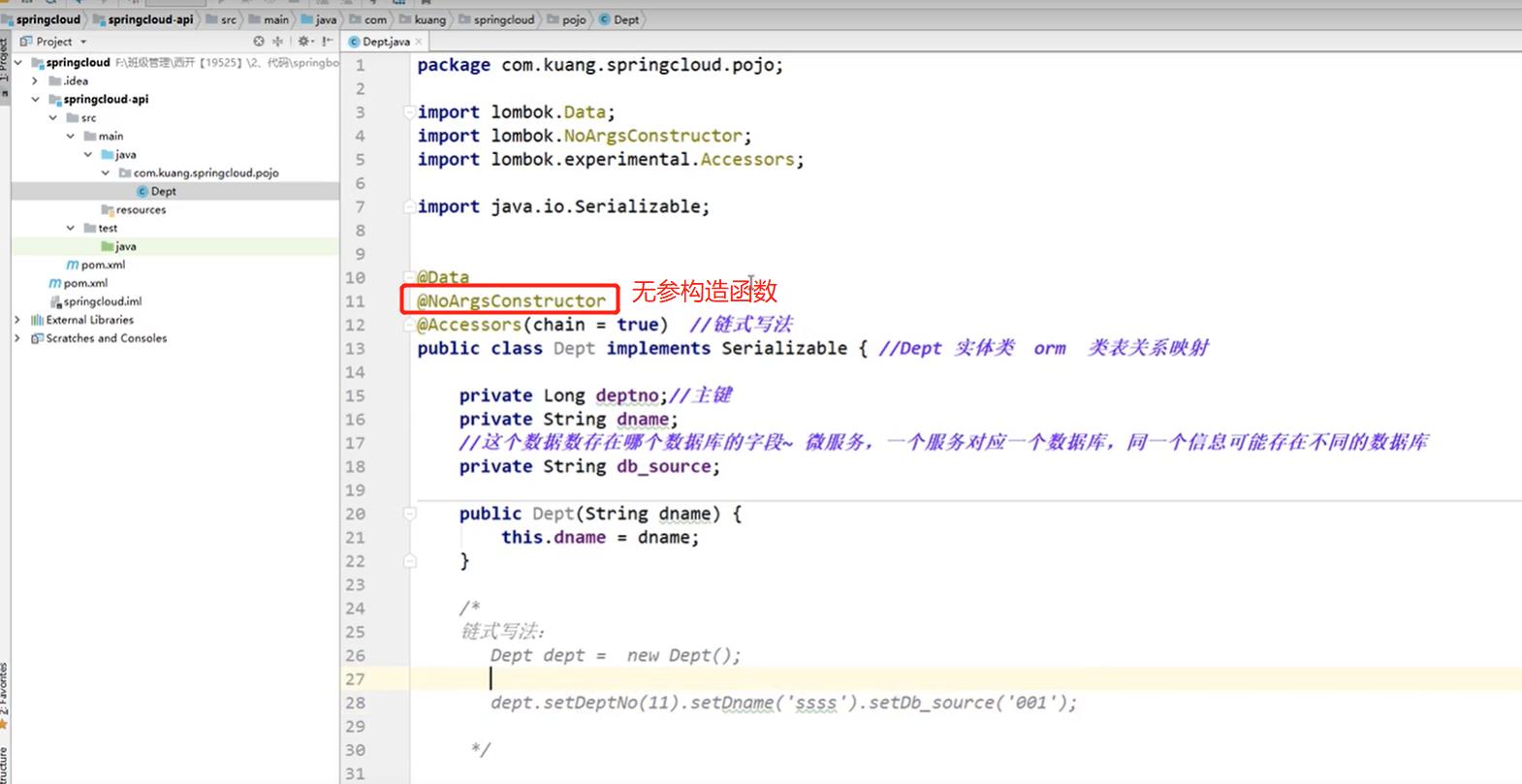Image resolution: width=1522 pixels, height=784 pixels.
Task: Collapse the src folder
Action: [x=53, y=117]
